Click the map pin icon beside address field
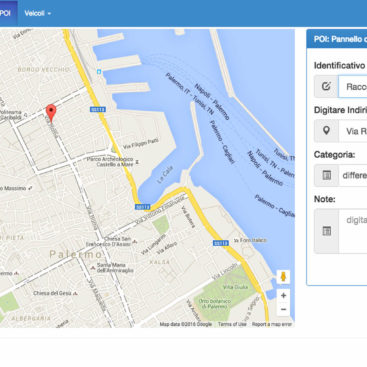367x367 pixels. 326,131
